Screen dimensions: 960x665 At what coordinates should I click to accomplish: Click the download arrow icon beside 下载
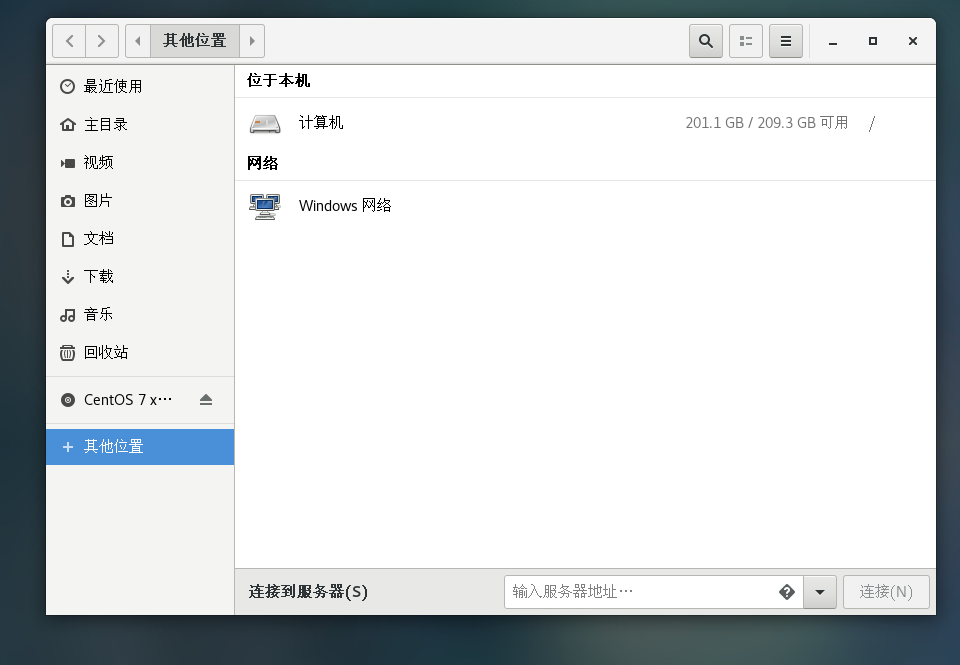(67, 277)
